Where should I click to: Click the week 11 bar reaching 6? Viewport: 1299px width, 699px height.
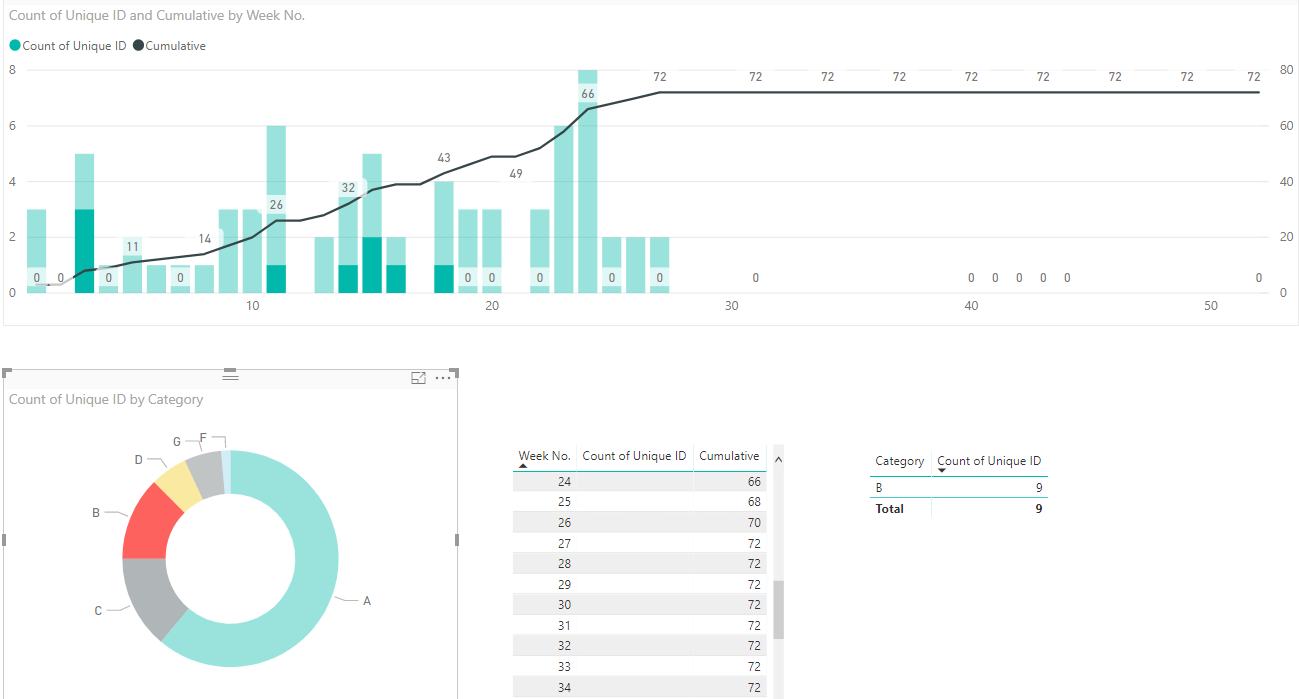[276, 209]
